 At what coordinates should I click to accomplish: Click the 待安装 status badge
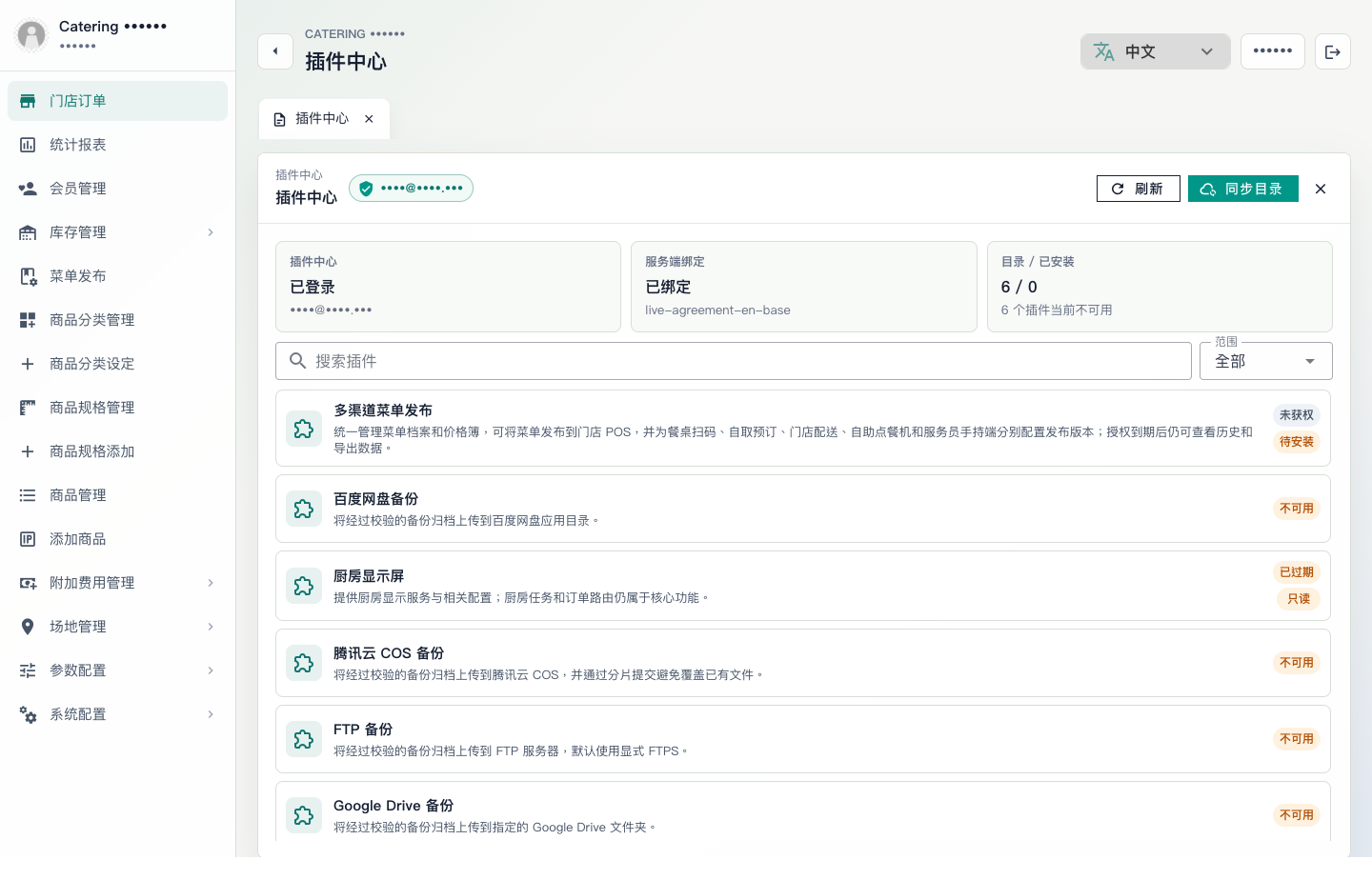(1296, 442)
